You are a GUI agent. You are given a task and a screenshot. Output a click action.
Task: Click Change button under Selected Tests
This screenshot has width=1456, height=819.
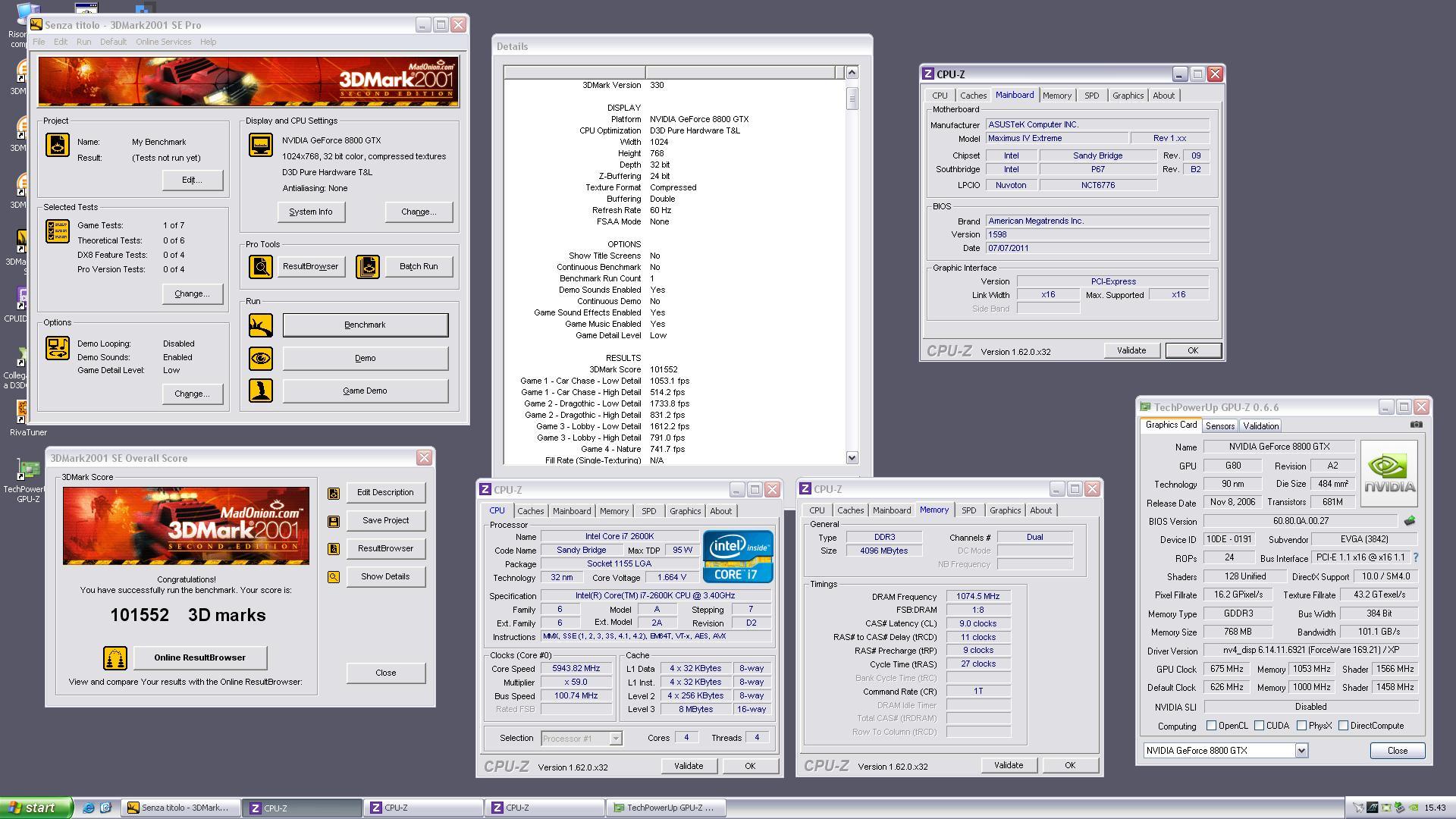tap(192, 294)
